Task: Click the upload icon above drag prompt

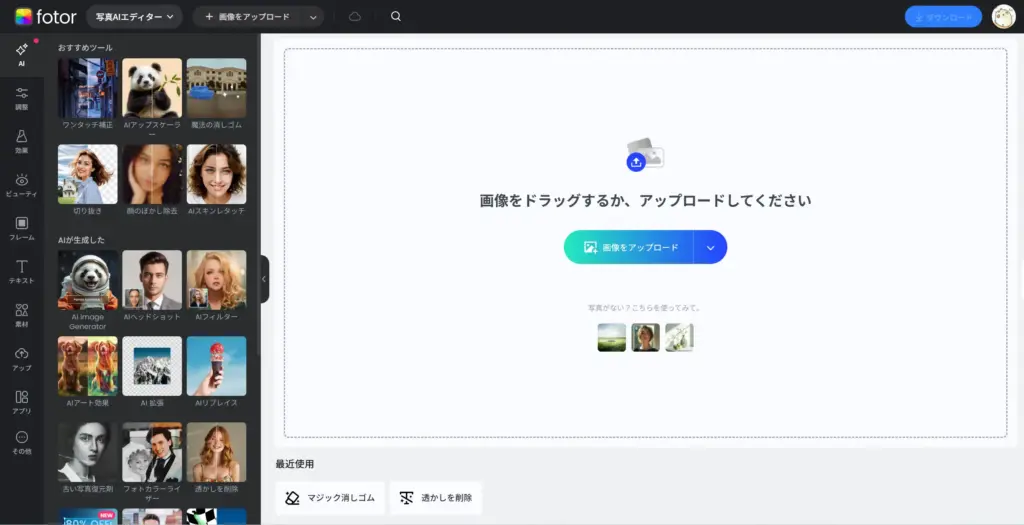Action: (x=644, y=155)
